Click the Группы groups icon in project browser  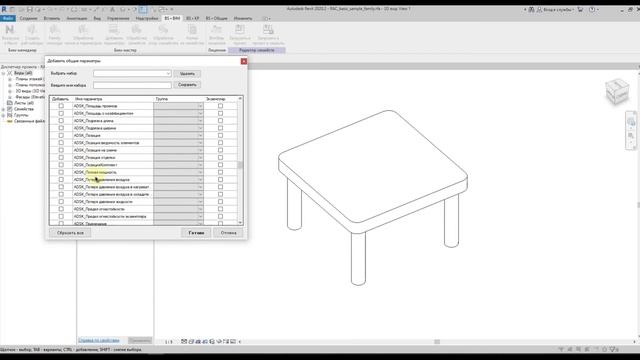(10, 115)
